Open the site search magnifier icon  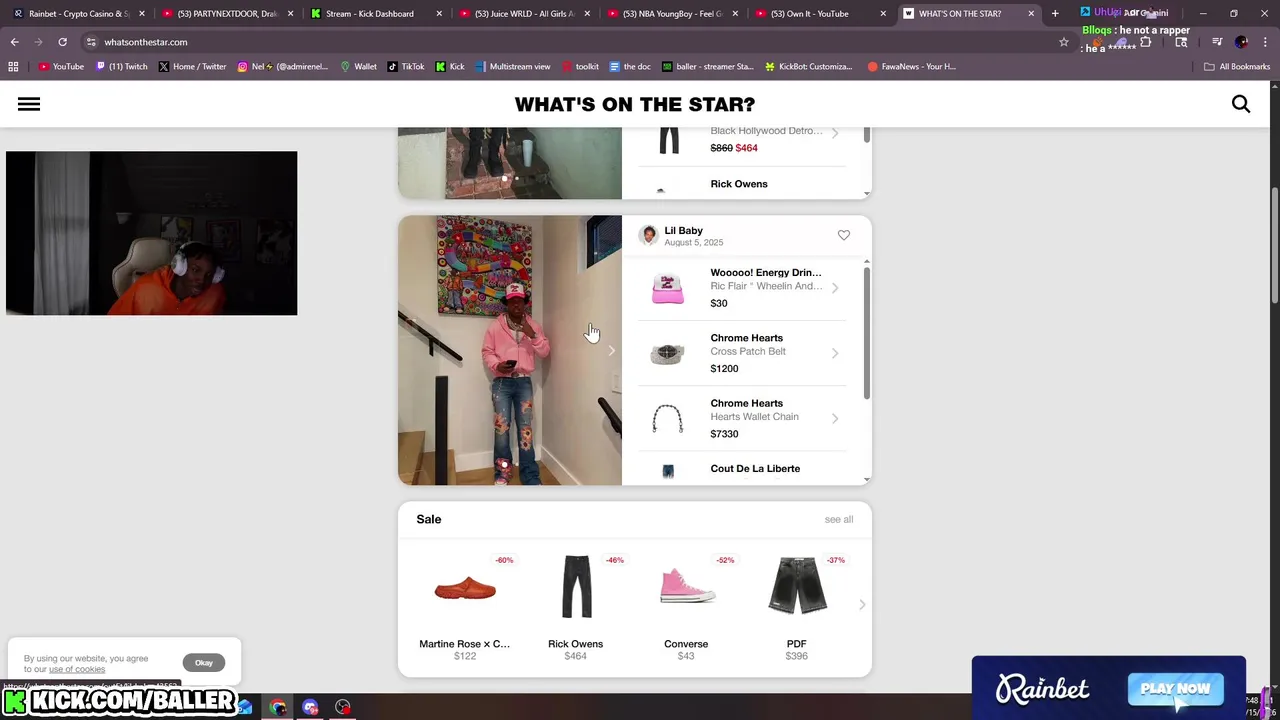(x=1241, y=104)
